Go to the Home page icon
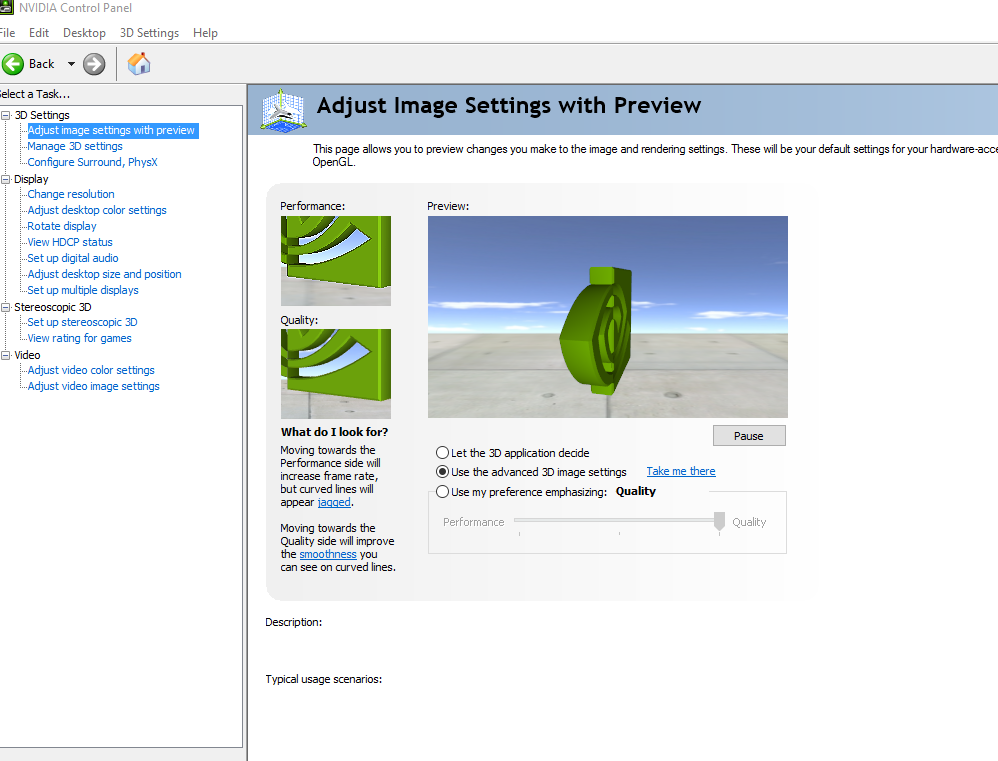Screen dimensions: 998x761 click(x=139, y=64)
